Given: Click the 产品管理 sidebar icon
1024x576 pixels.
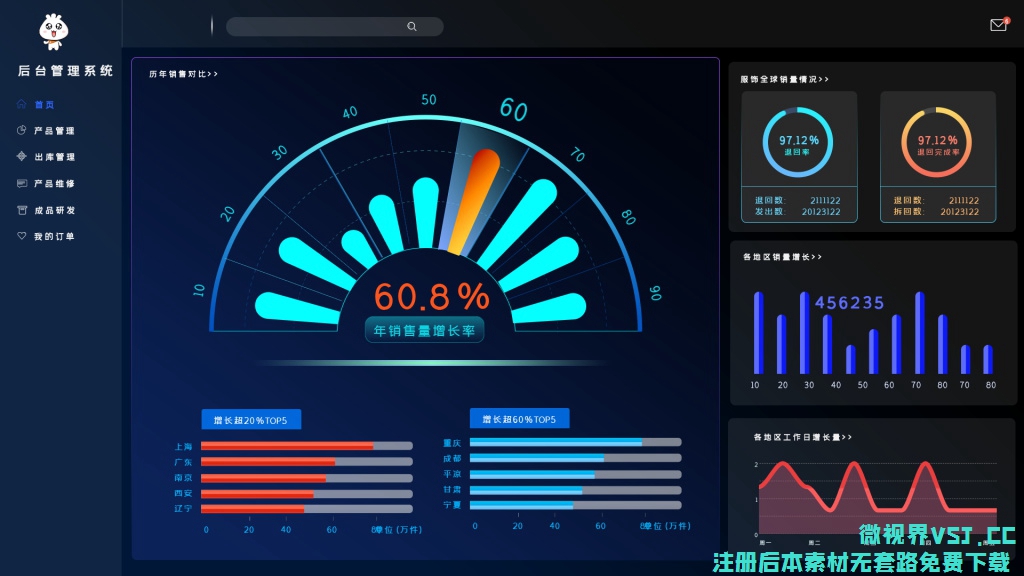Looking at the screenshot, I should [x=22, y=131].
